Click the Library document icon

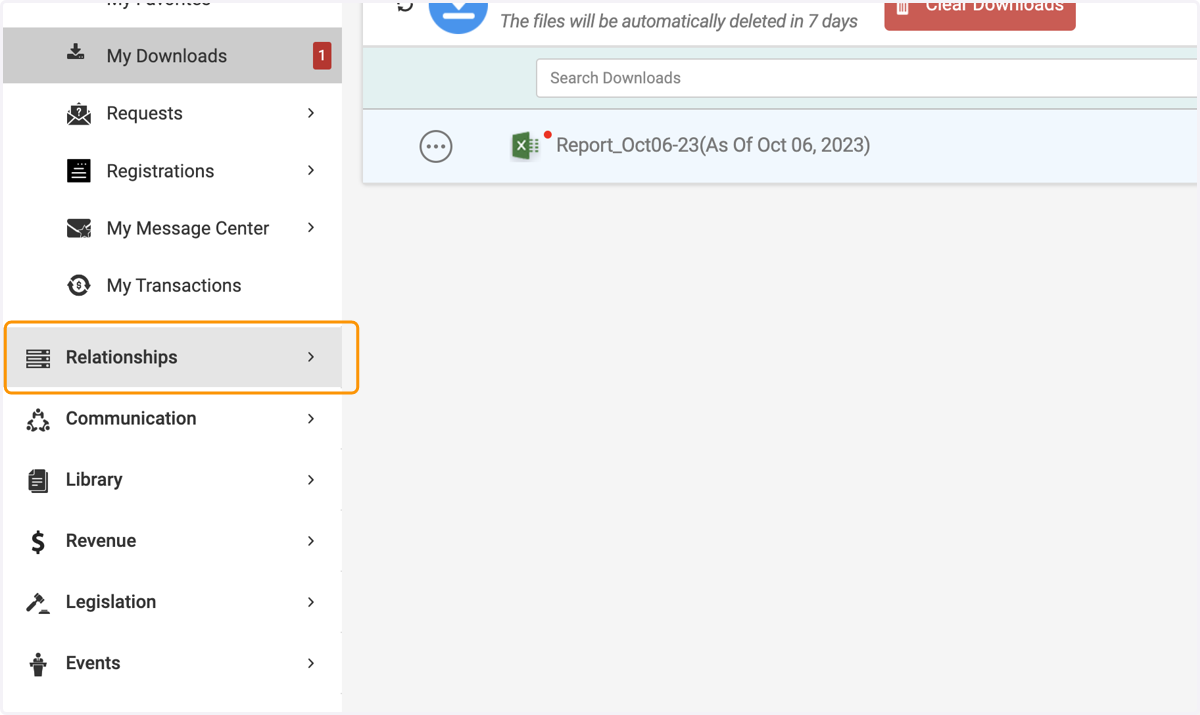(x=38, y=481)
